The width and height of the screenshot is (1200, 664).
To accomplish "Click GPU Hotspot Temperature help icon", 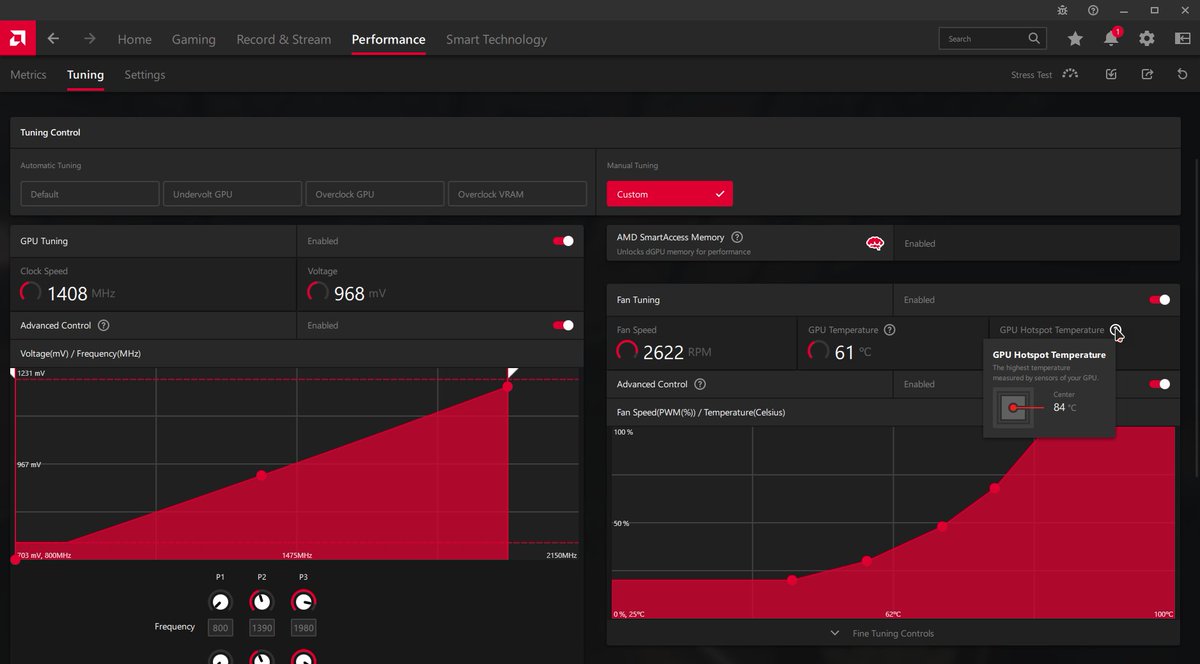I will [x=1115, y=330].
